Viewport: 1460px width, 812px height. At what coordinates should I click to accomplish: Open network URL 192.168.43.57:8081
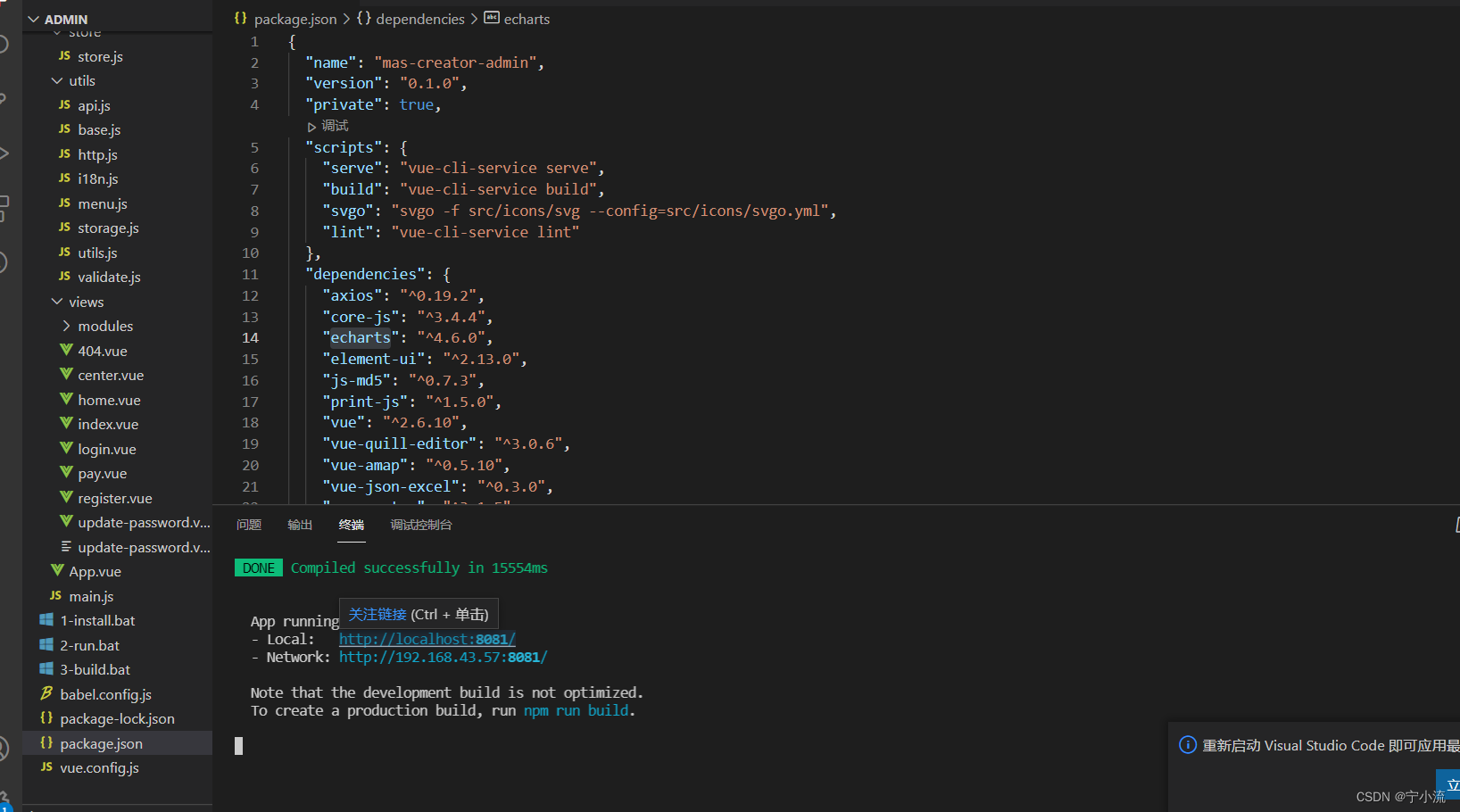443,657
